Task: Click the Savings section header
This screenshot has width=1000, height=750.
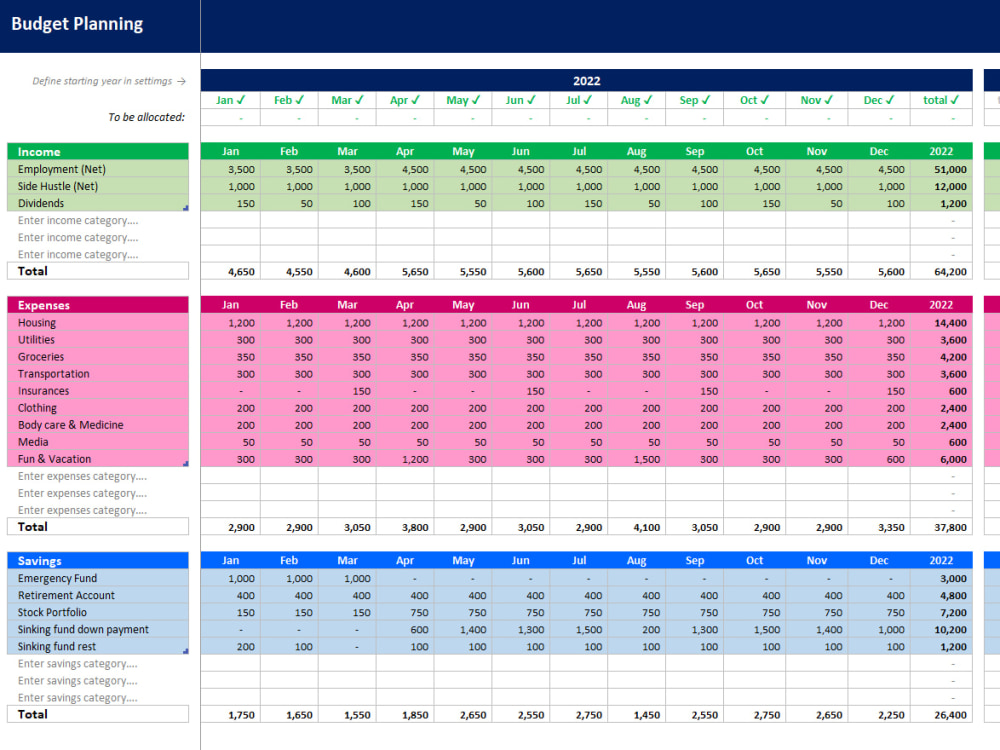Action: click(97, 561)
